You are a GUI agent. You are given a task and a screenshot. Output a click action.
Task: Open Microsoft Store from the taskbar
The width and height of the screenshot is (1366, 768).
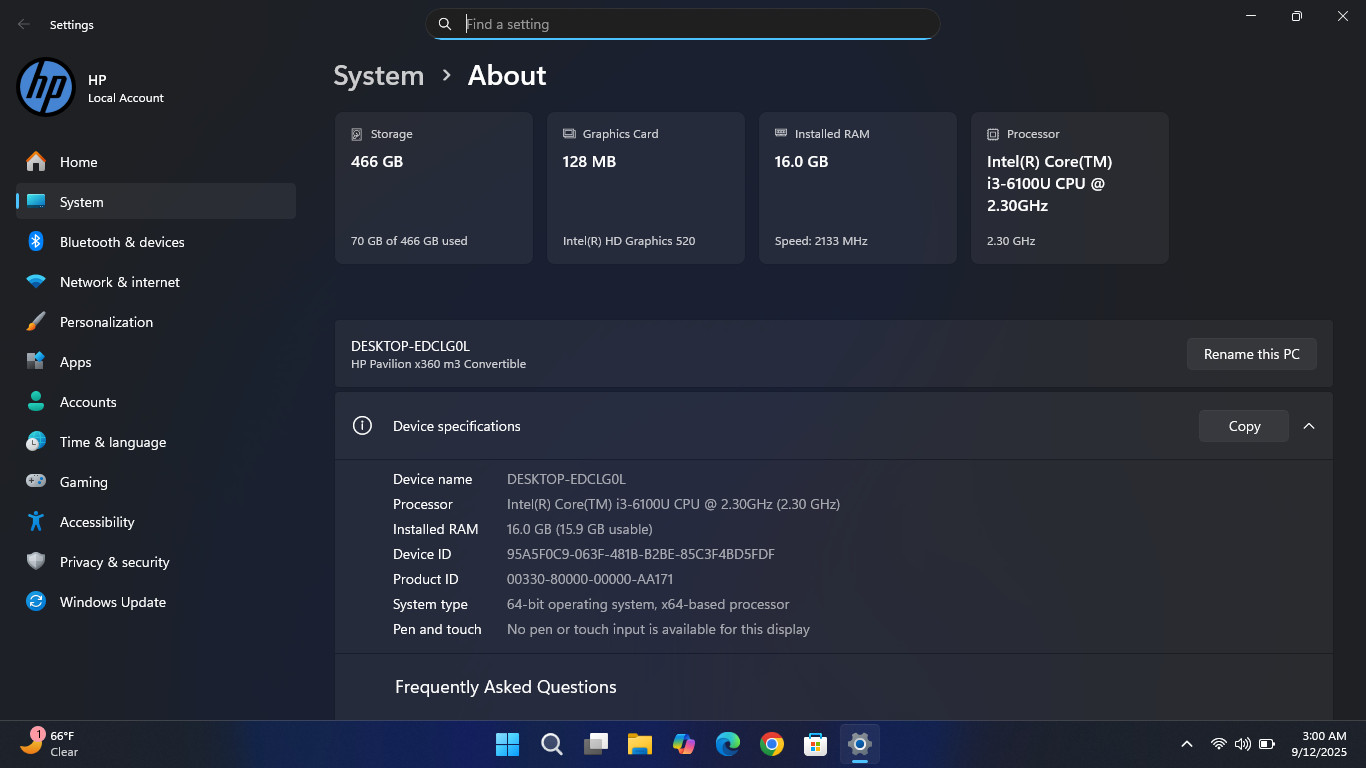pos(816,744)
